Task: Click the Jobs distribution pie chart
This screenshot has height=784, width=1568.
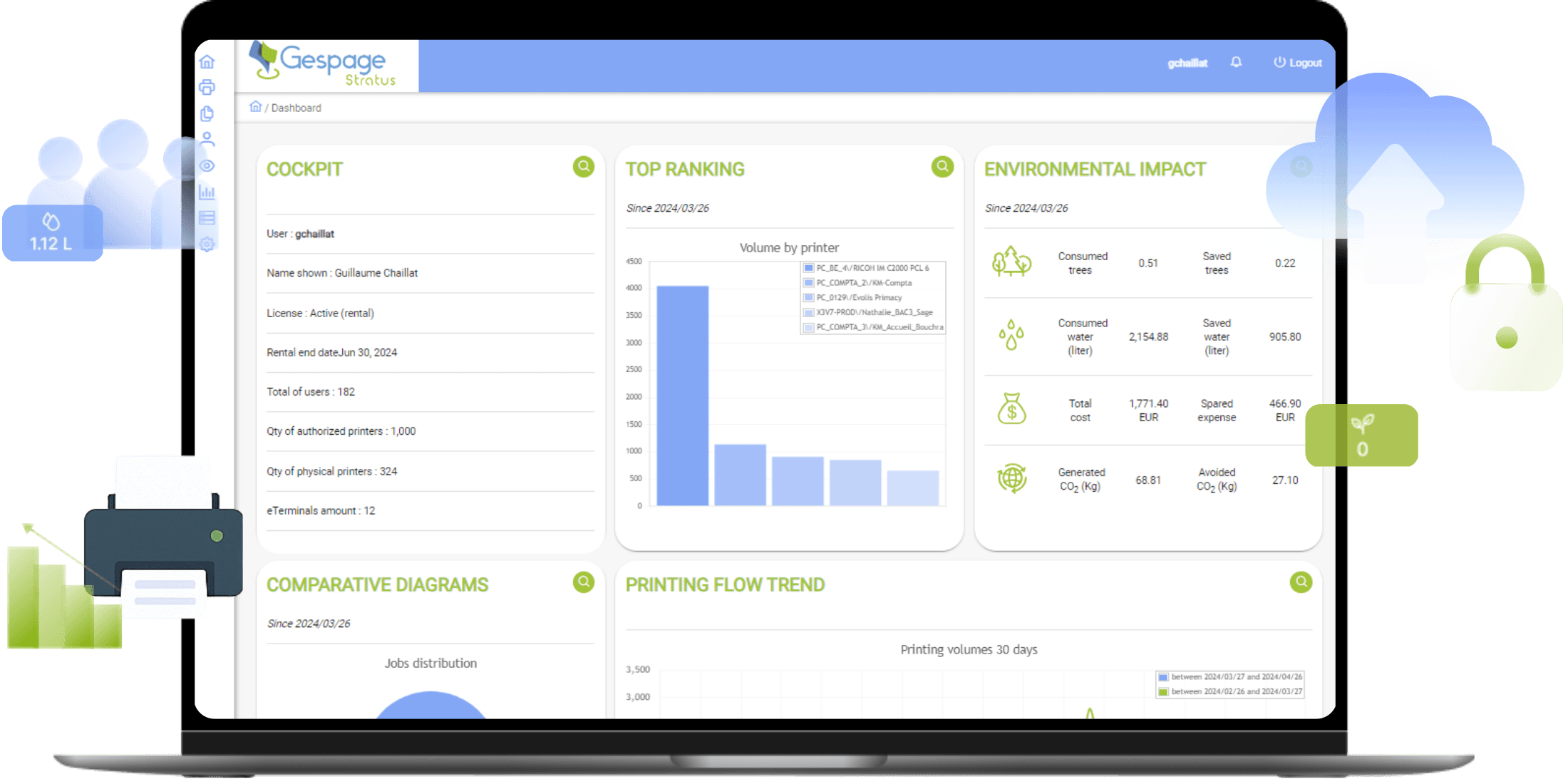Action: coord(430,706)
